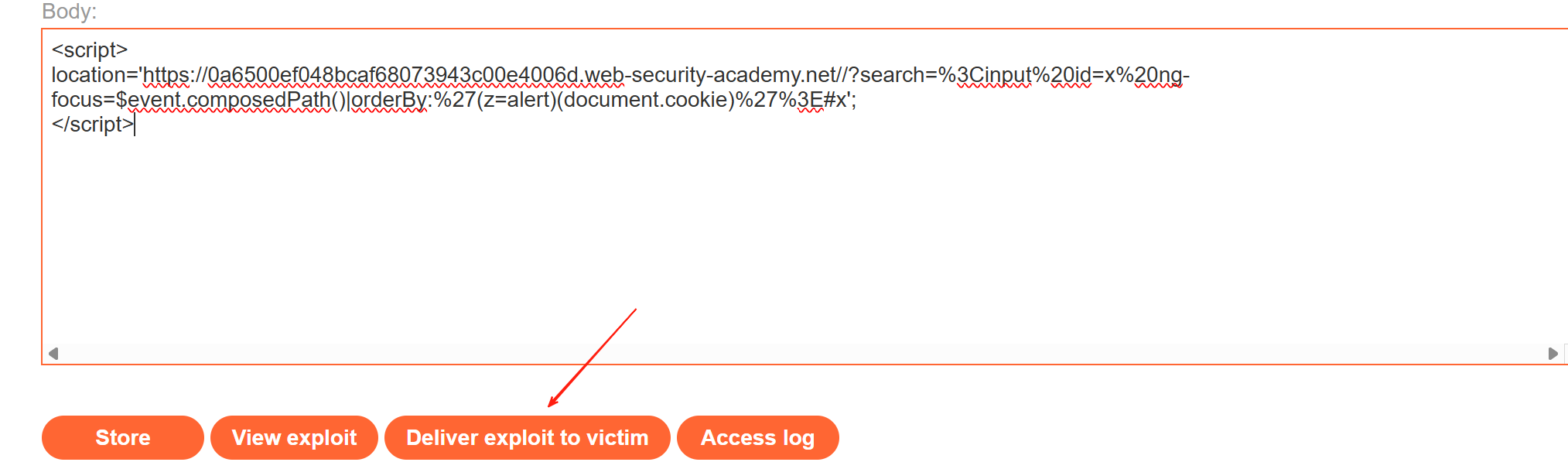Click the orderBy word in payload
Viewport: 1568px width, 469px height.
click(x=389, y=100)
